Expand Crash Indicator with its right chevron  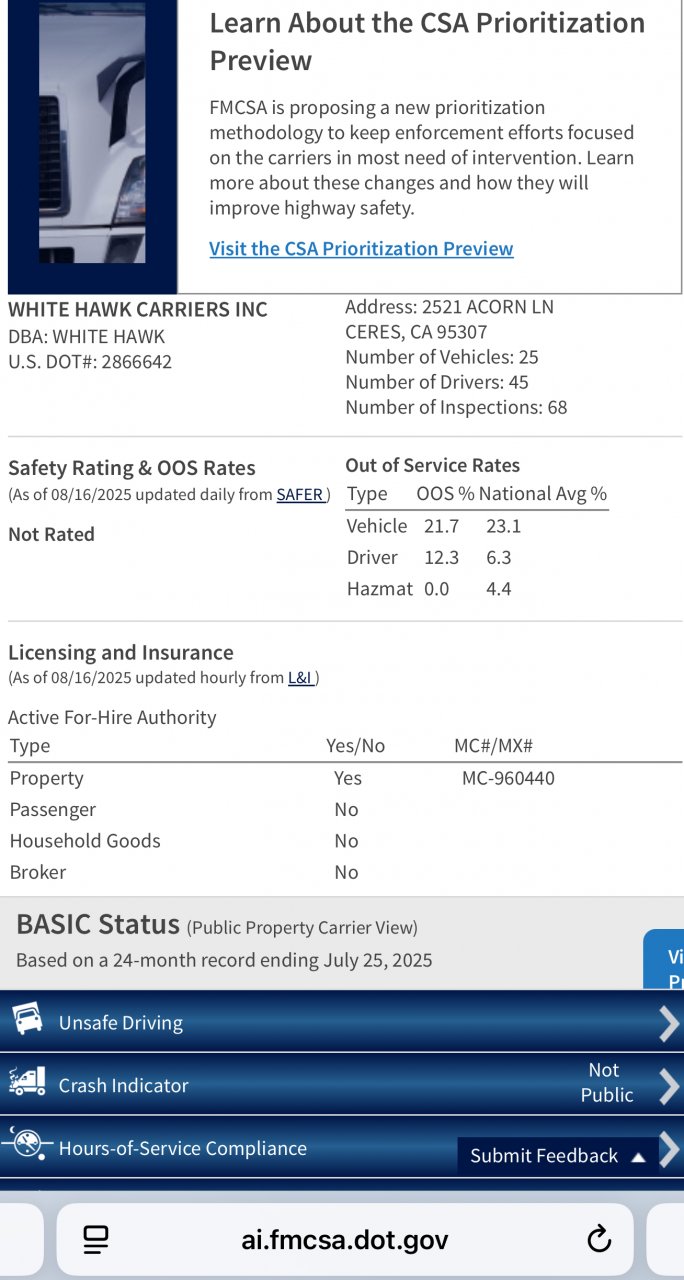coord(668,1086)
